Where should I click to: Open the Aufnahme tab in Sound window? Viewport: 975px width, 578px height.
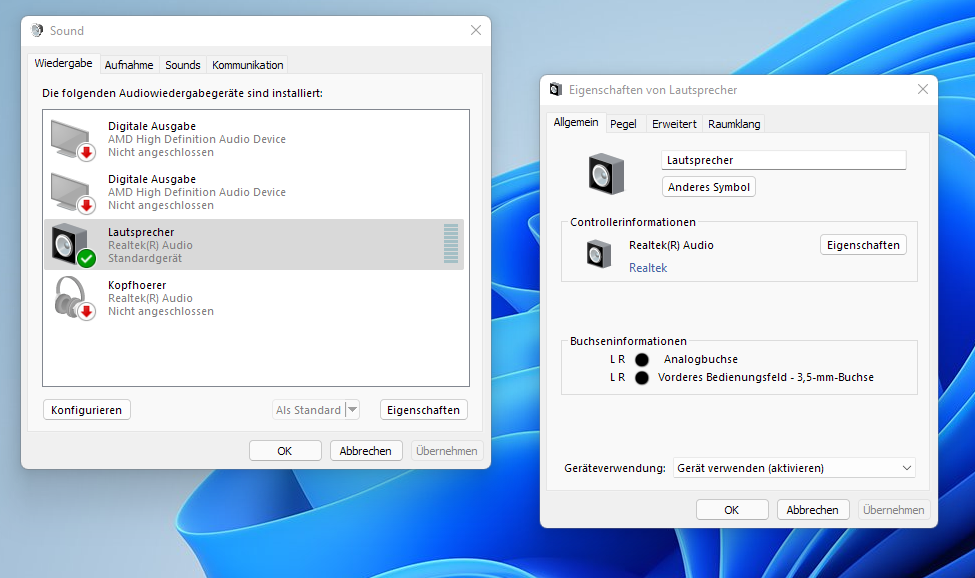[x=129, y=65]
